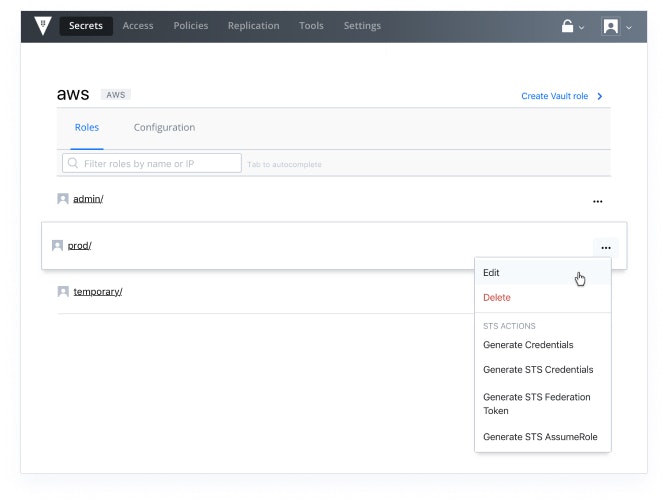Select Generate STS AssumeRole option
This screenshot has height=504, width=668.
(539, 437)
